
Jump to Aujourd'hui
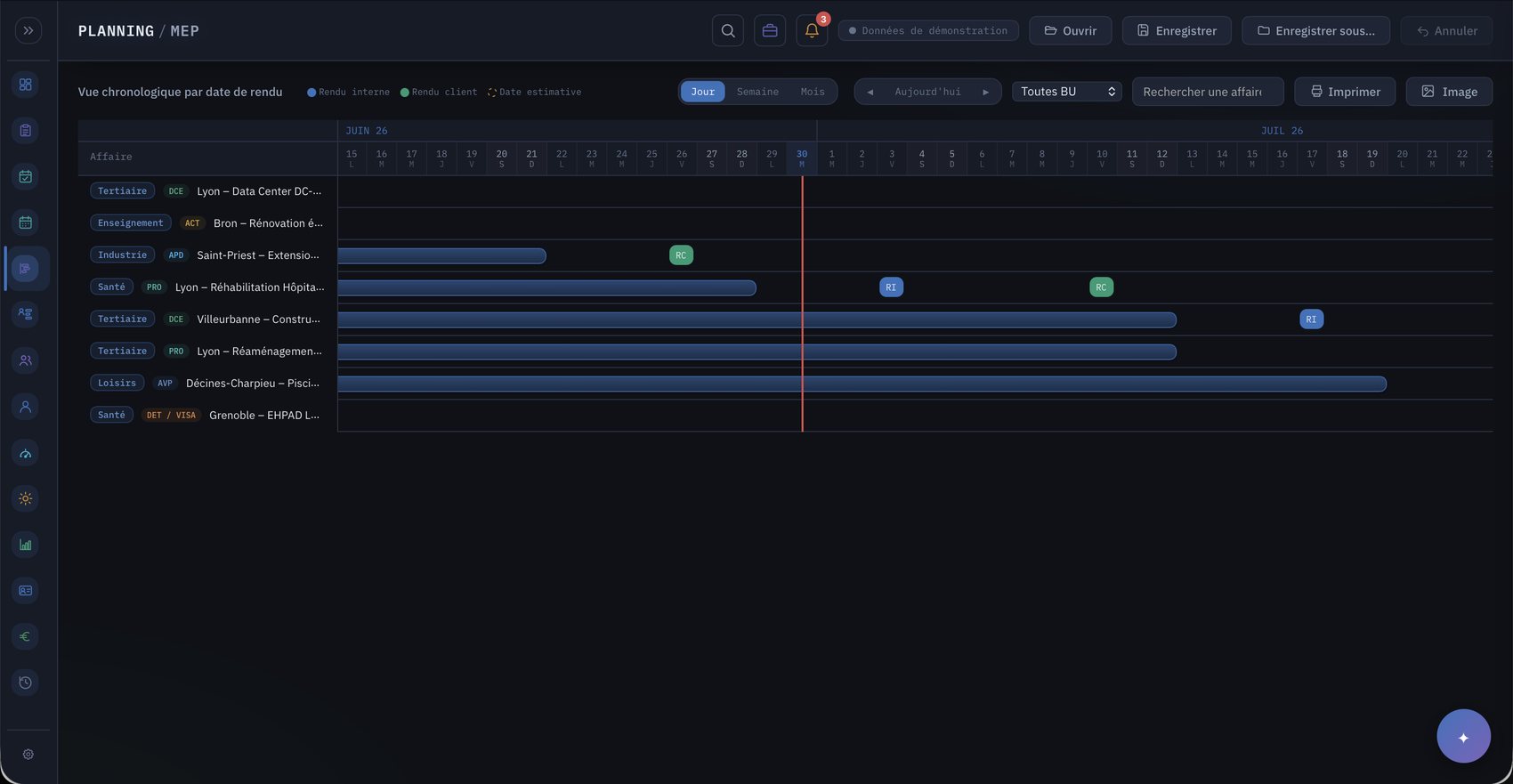[x=927, y=92]
